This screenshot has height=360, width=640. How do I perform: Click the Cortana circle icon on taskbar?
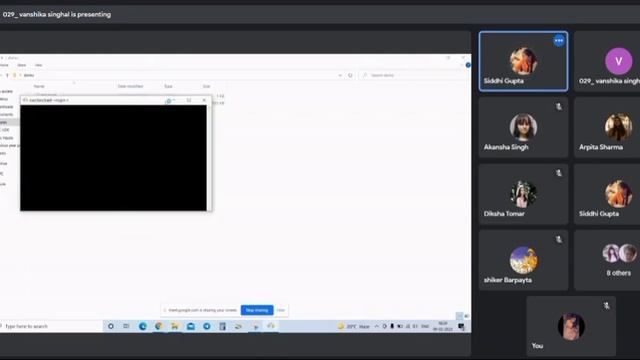[111, 326]
